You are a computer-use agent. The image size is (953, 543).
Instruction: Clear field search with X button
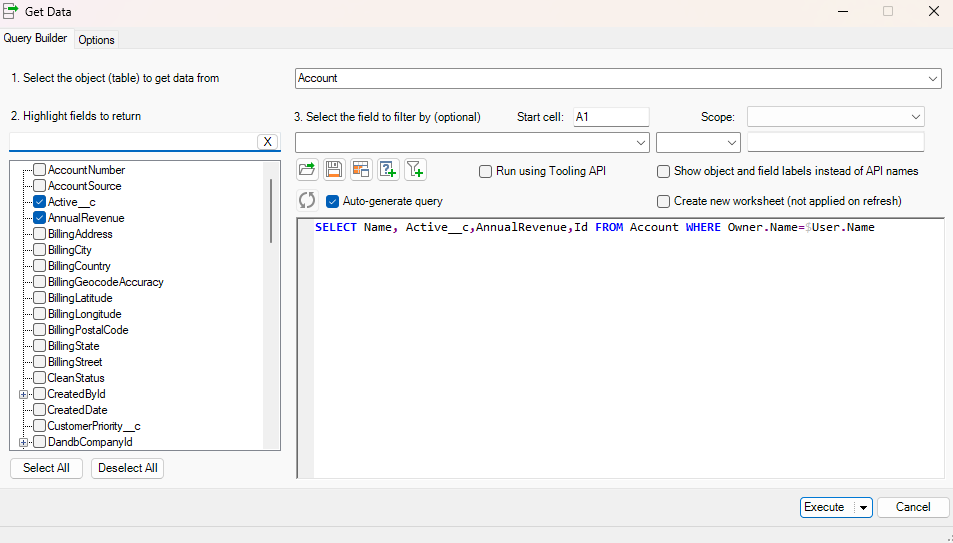[x=267, y=142]
